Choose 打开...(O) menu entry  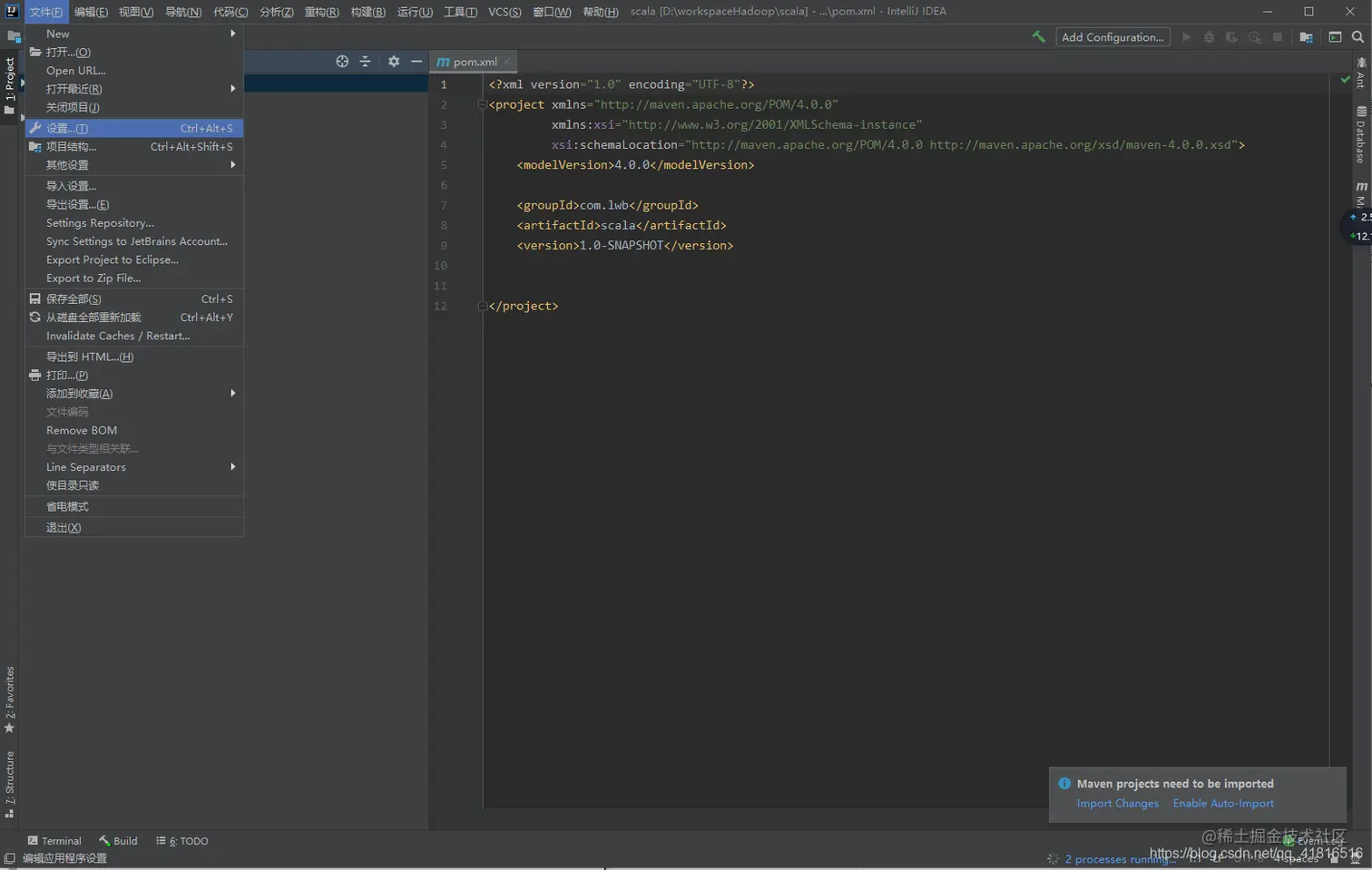[x=134, y=53]
